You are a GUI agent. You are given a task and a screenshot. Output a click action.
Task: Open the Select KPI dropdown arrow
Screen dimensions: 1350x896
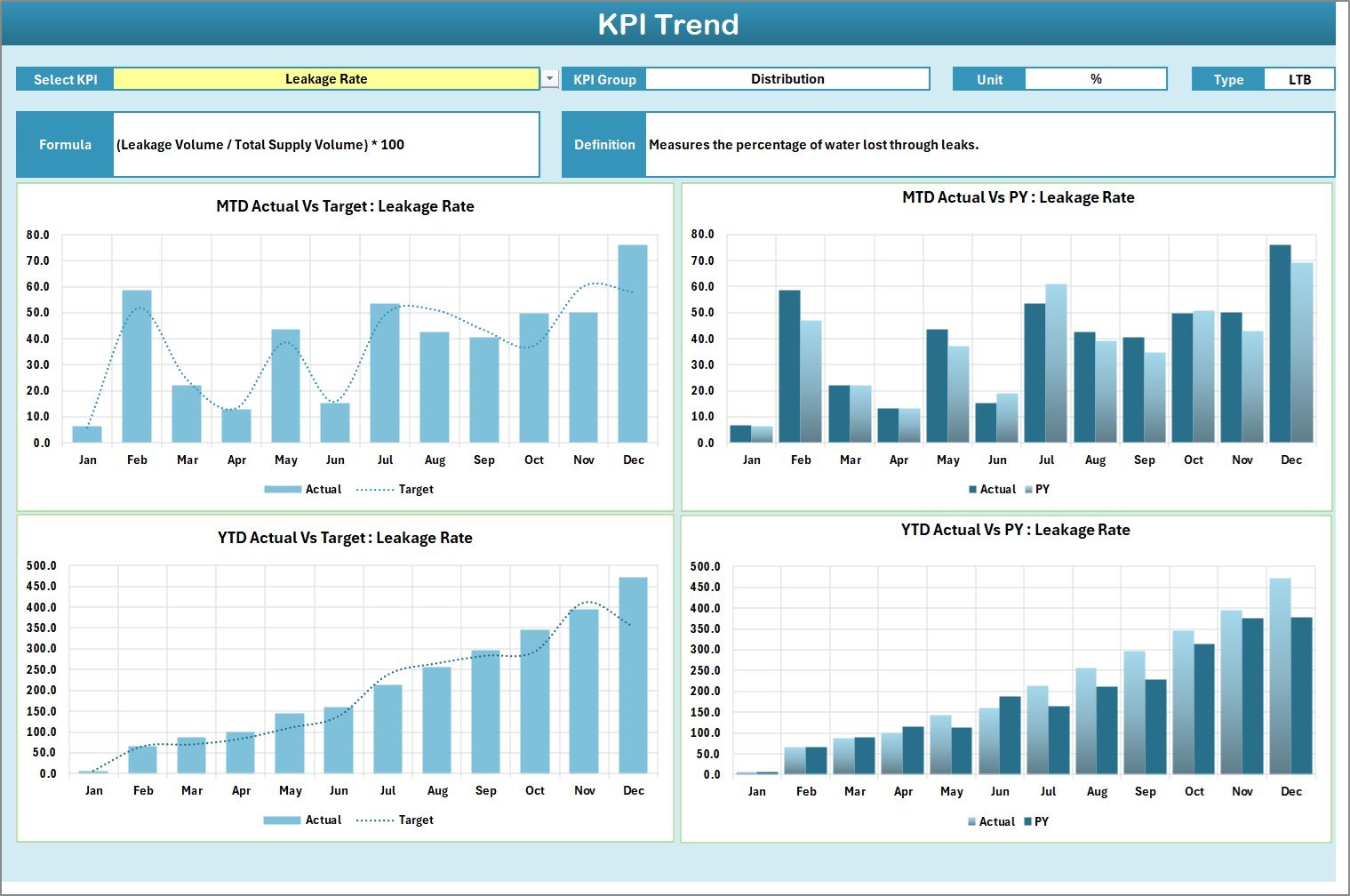pos(550,79)
